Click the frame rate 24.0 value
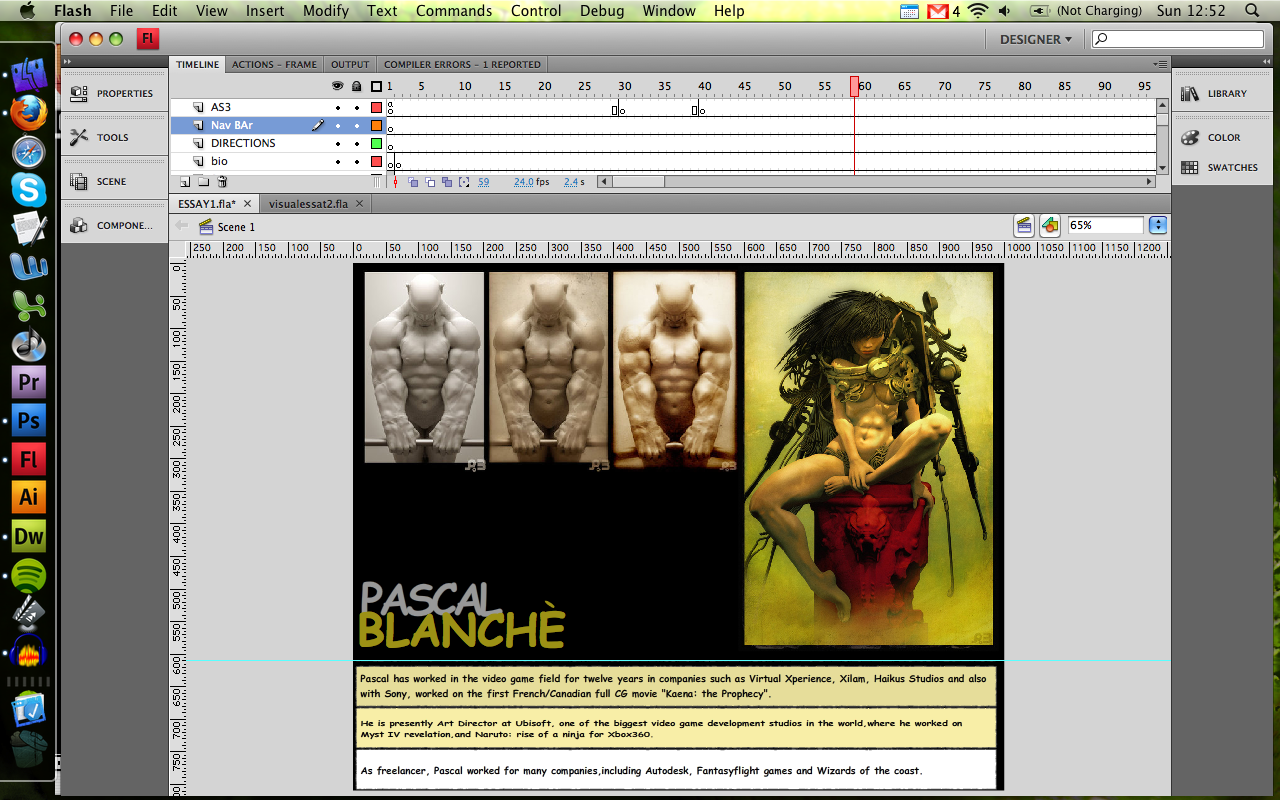The height and width of the screenshot is (800, 1280). pyautogui.click(x=524, y=182)
